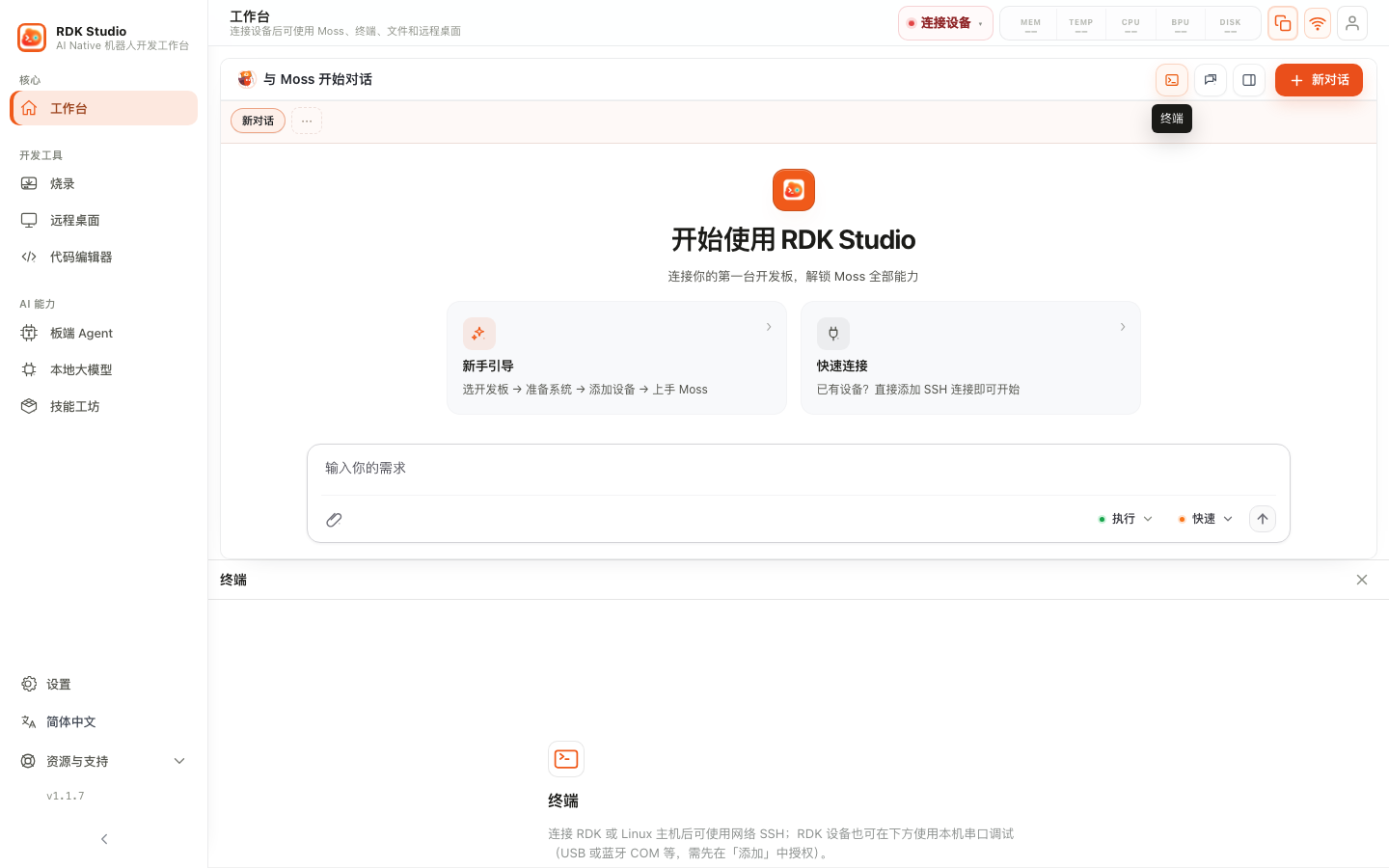Click the 与 Moss 开始对话 title
Viewport: 1389px width, 868px height.
[x=317, y=79]
